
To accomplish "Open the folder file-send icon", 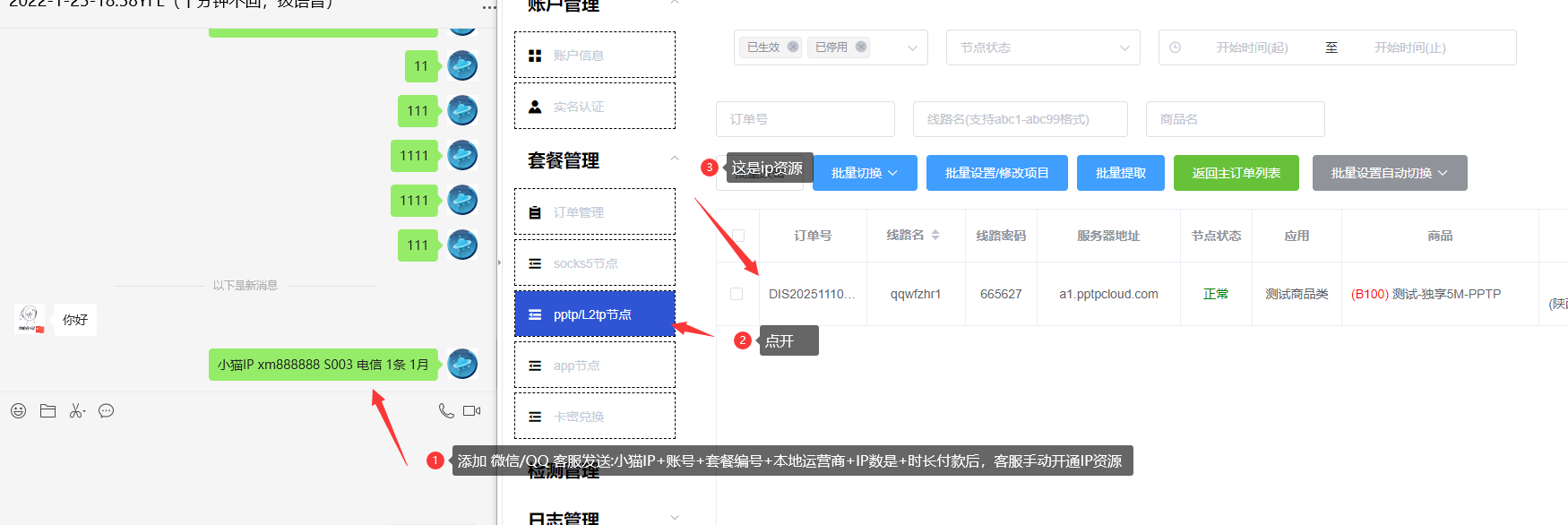I will [47, 411].
